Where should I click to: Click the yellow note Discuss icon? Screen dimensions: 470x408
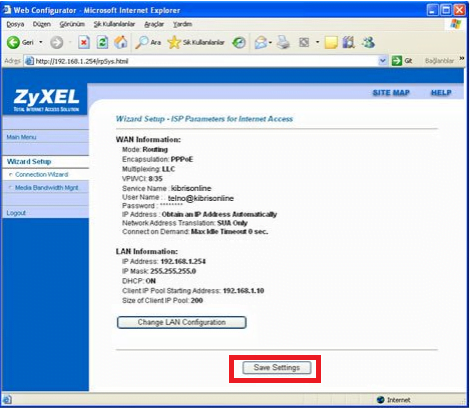[x=331, y=42]
